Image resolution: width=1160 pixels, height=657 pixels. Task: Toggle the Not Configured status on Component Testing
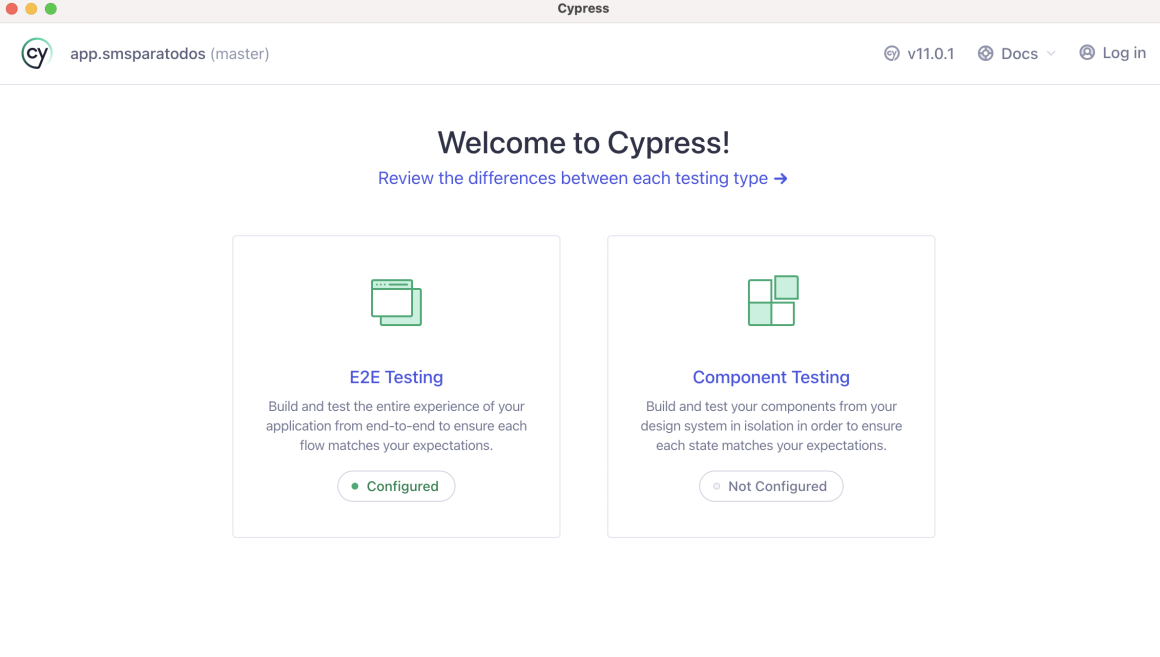771,485
